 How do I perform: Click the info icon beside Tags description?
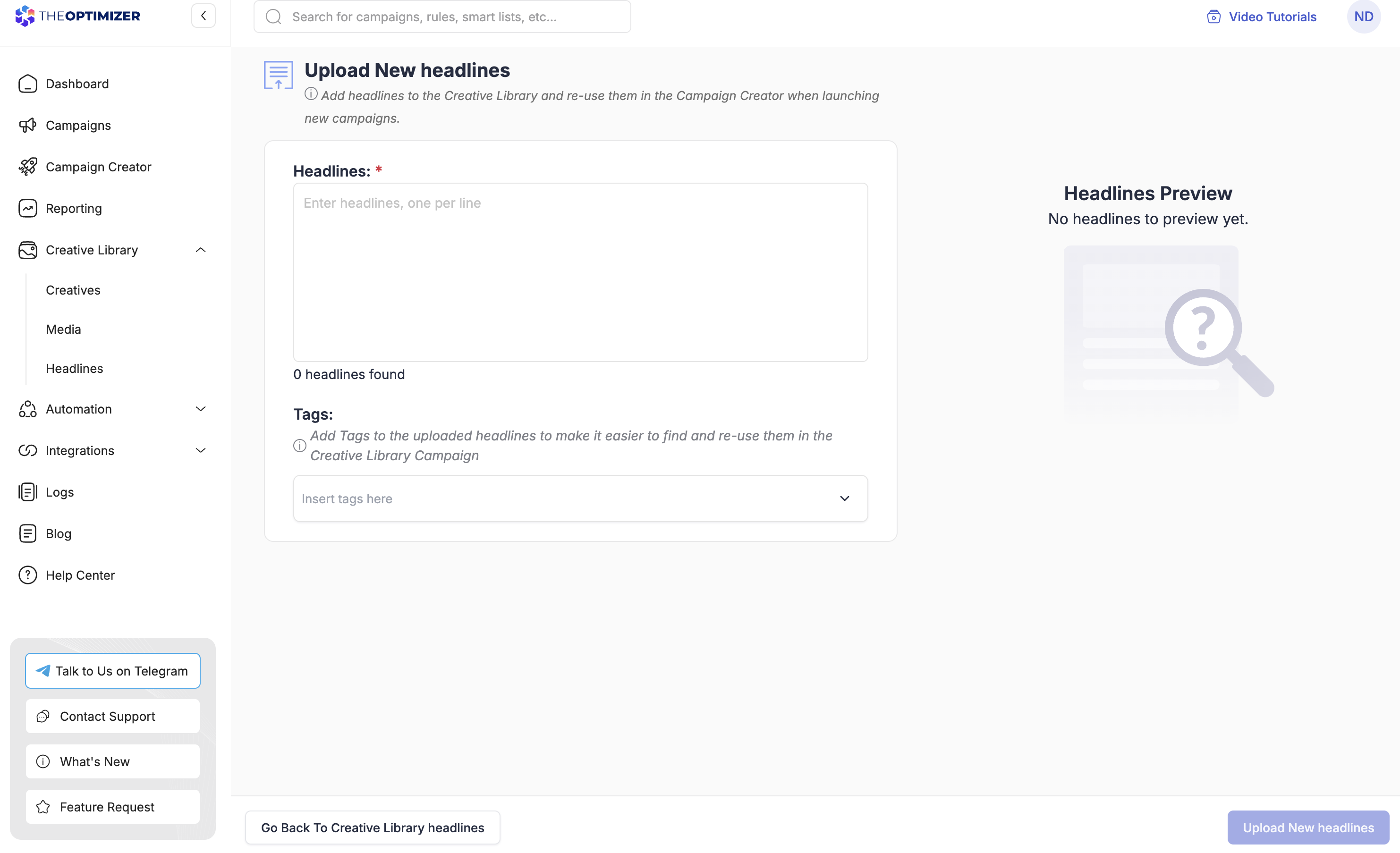coord(299,446)
